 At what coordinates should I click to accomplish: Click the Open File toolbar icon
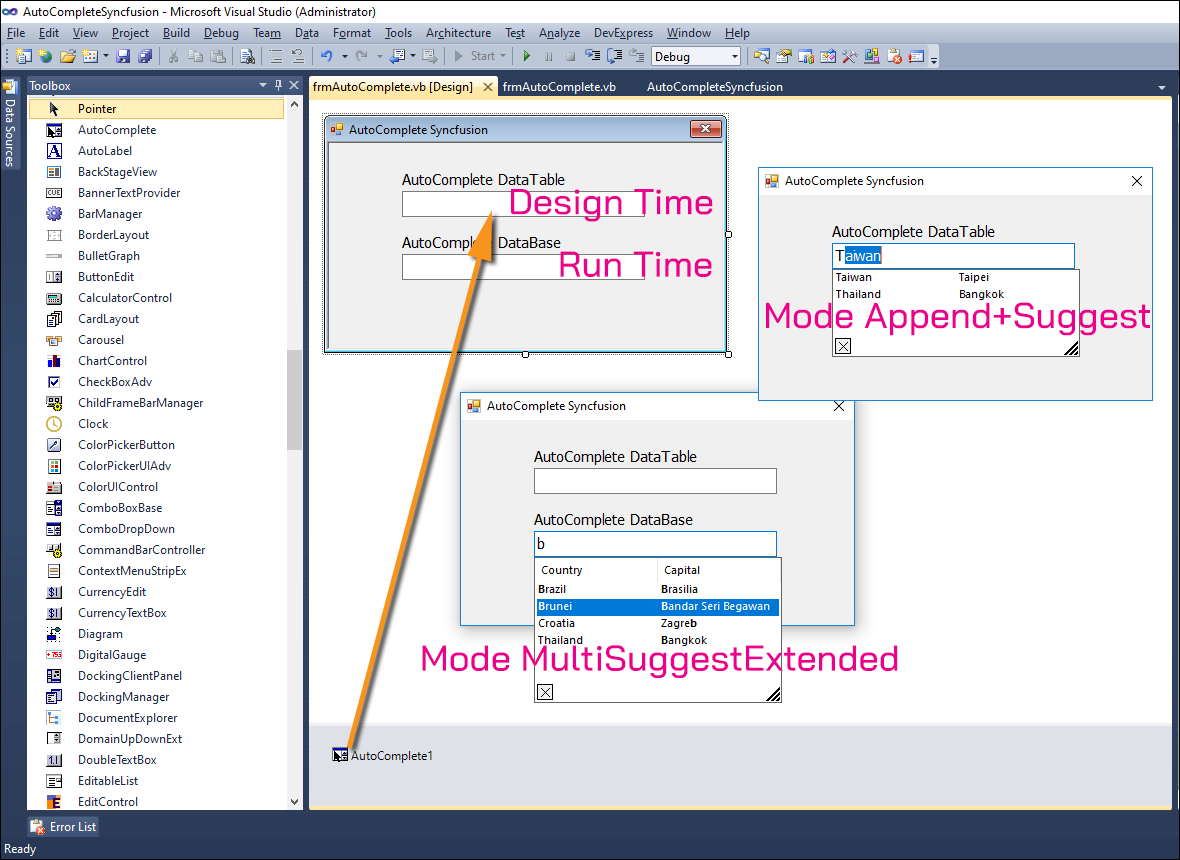tap(68, 56)
